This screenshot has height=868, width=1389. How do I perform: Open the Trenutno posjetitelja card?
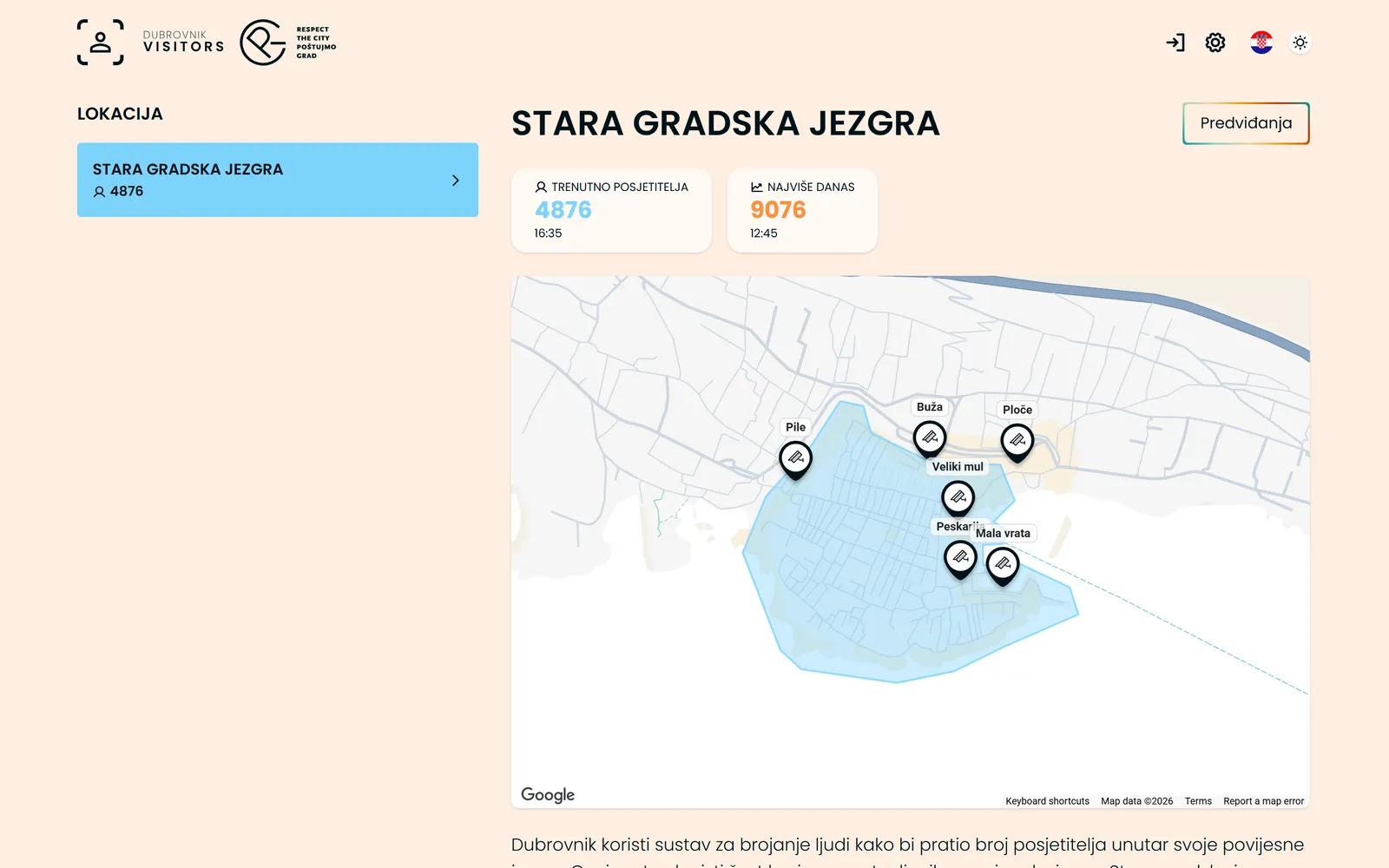tap(611, 210)
